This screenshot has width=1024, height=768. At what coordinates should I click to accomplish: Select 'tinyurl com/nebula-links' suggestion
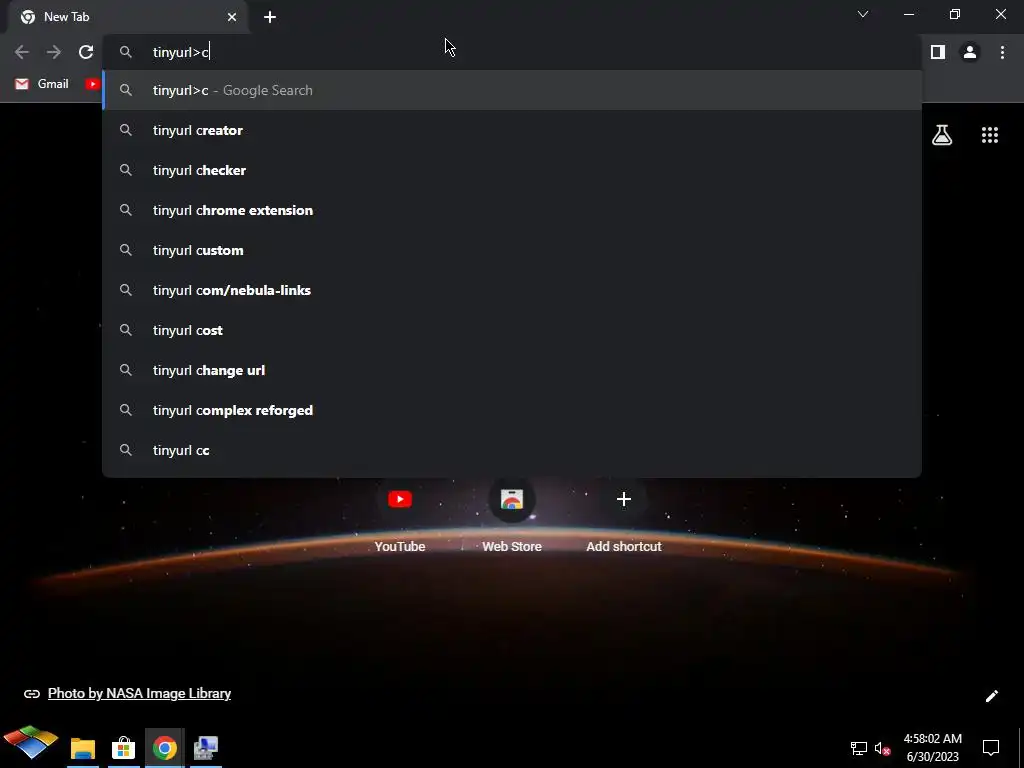click(512, 290)
